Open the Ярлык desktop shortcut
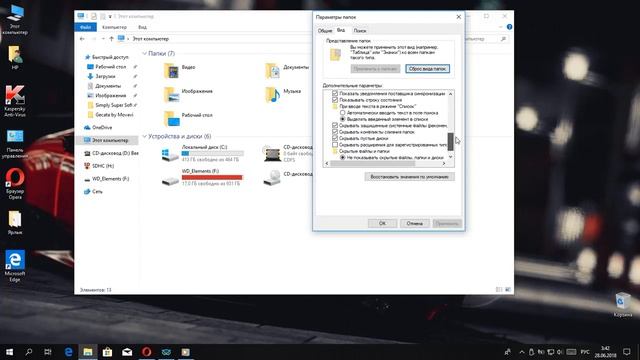The width and height of the screenshot is (640, 360). pyautogui.click(x=15, y=222)
